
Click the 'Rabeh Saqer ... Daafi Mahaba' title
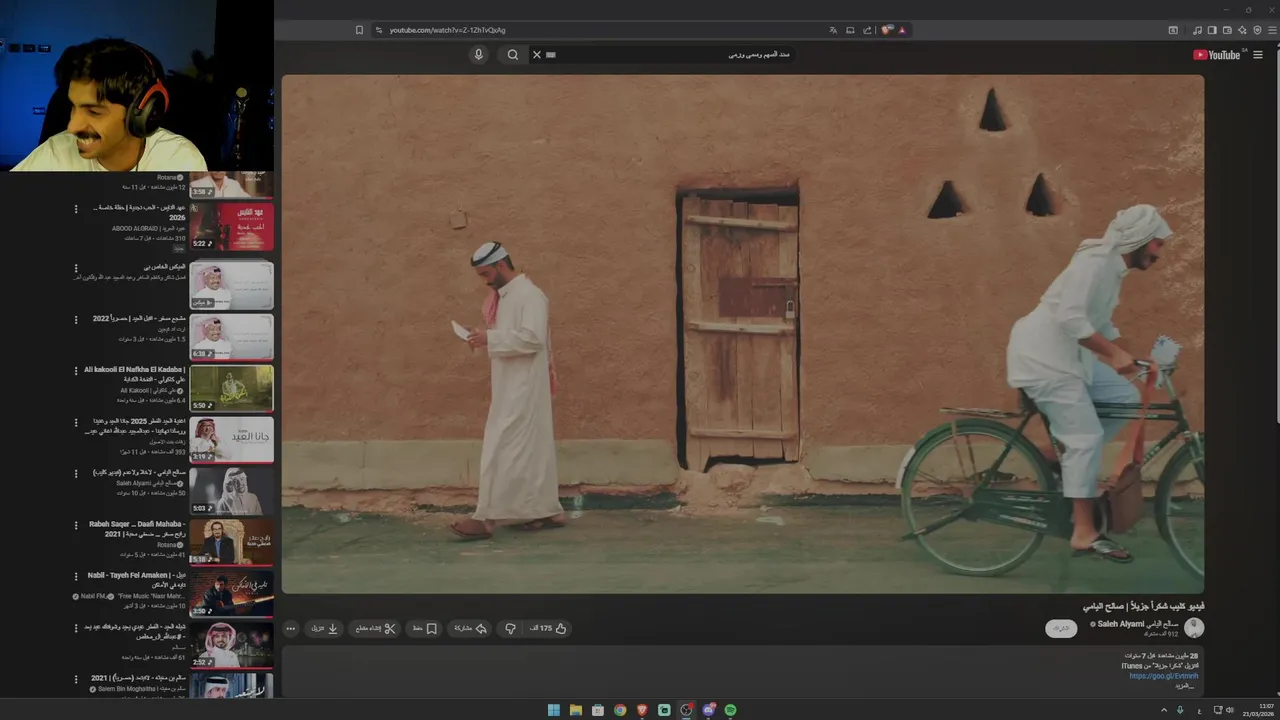pyautogui.click(x=137, y=529)
